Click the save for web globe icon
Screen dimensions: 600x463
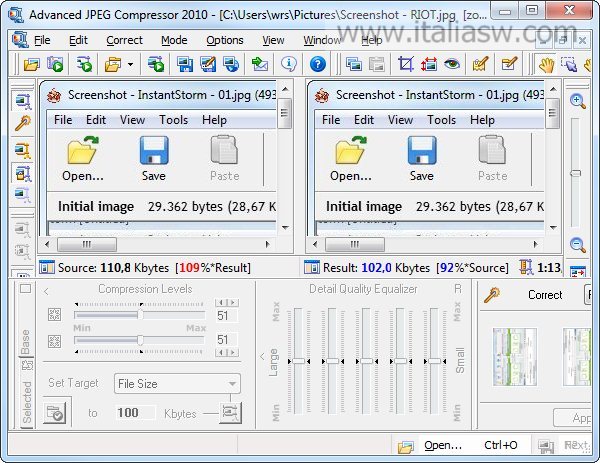click(x=231, y=64)
